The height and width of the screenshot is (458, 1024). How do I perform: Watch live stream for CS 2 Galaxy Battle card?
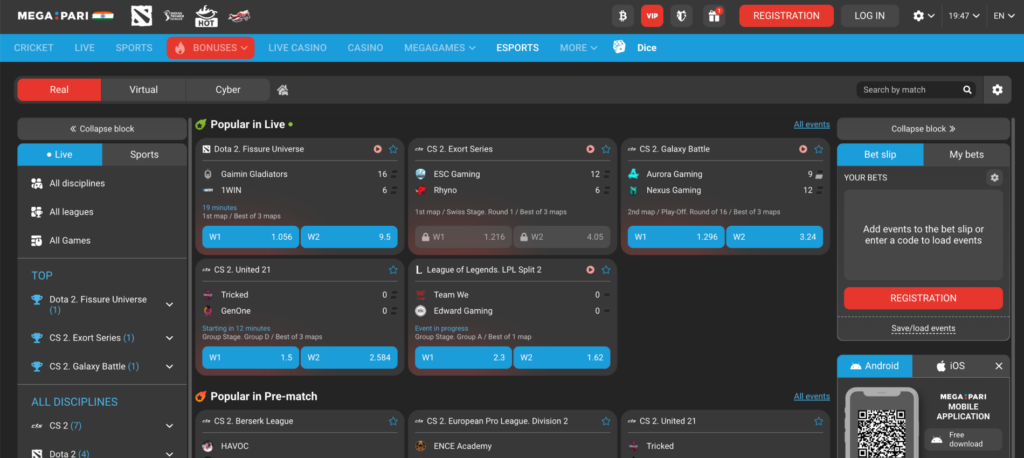point(803,149)
